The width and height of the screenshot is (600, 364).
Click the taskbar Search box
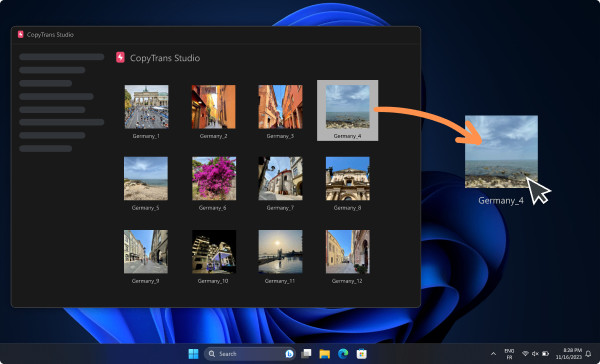[249, 354]
